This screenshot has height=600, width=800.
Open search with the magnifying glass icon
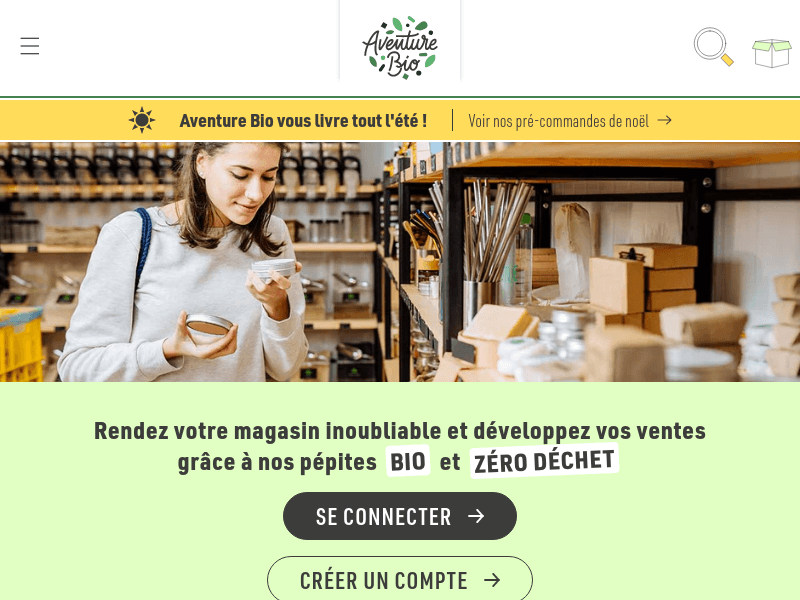click(x=713, y=46)
